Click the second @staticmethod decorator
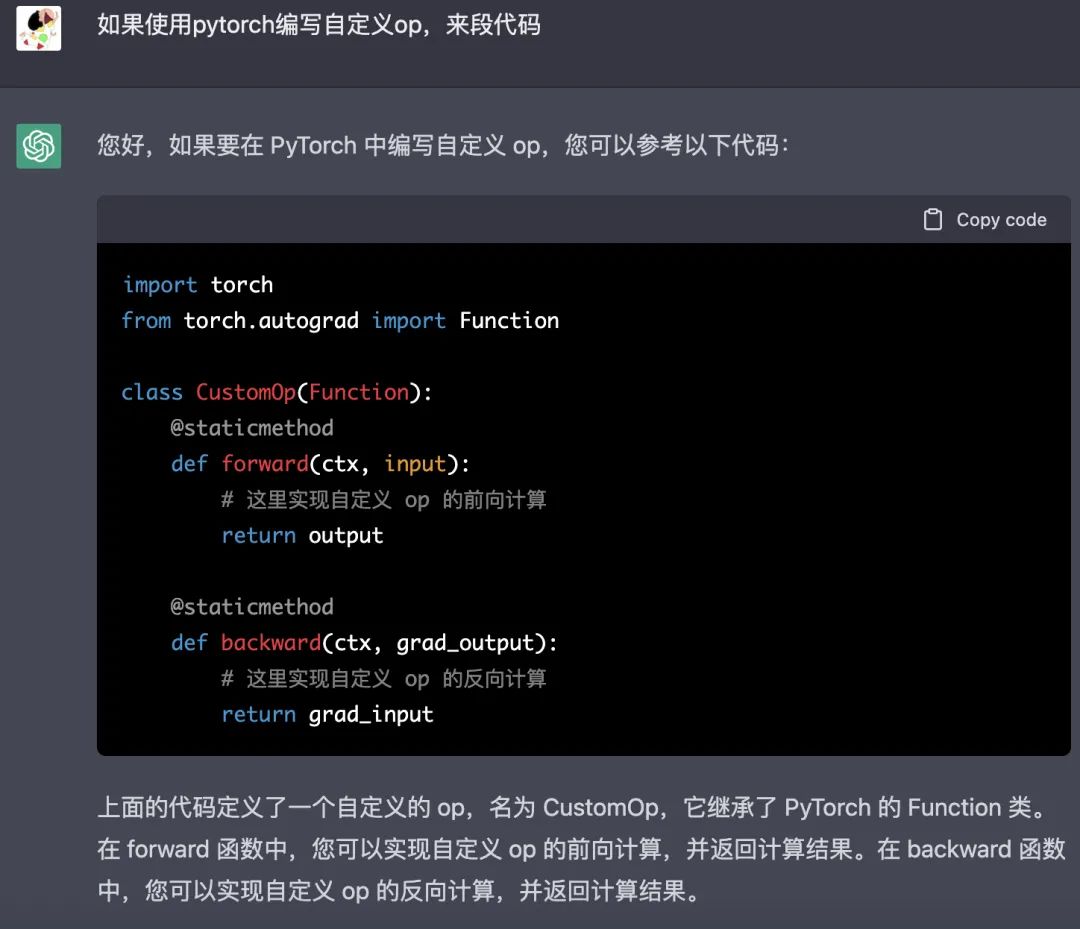Viewport: 1080px width, 929px height. [x=252, y=607]
